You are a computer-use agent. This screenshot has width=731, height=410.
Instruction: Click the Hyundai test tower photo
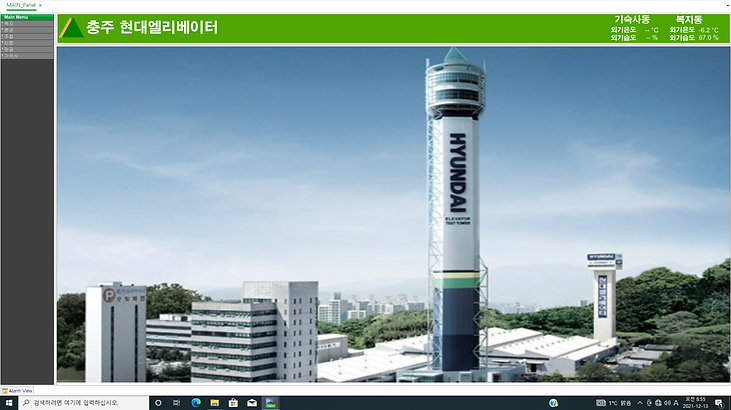393,215
